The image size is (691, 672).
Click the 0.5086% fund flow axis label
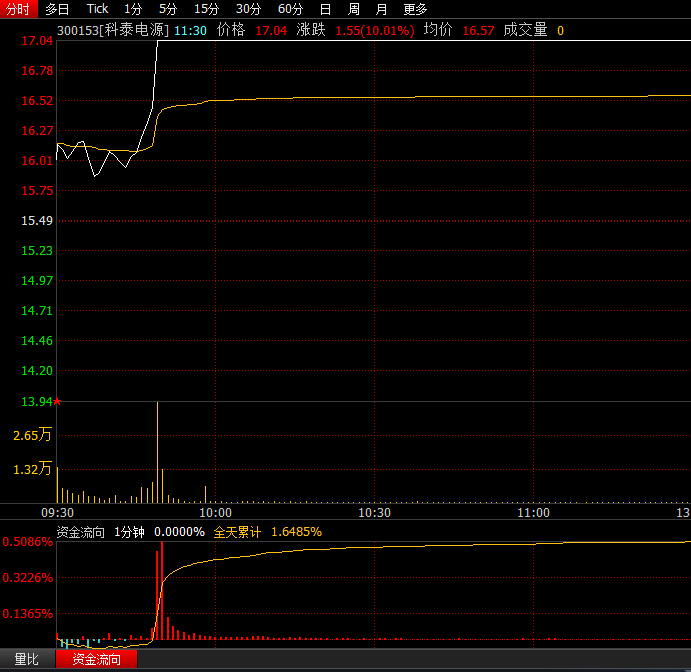[x=28, y=542]
